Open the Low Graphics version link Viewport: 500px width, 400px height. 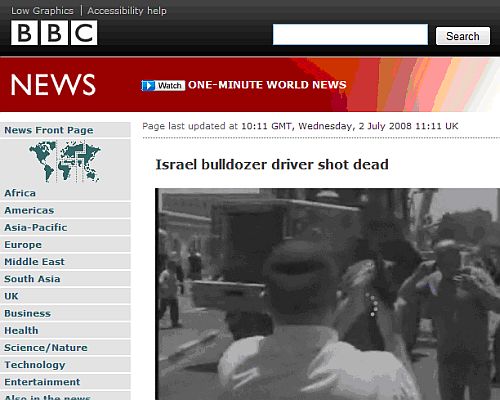42,11
